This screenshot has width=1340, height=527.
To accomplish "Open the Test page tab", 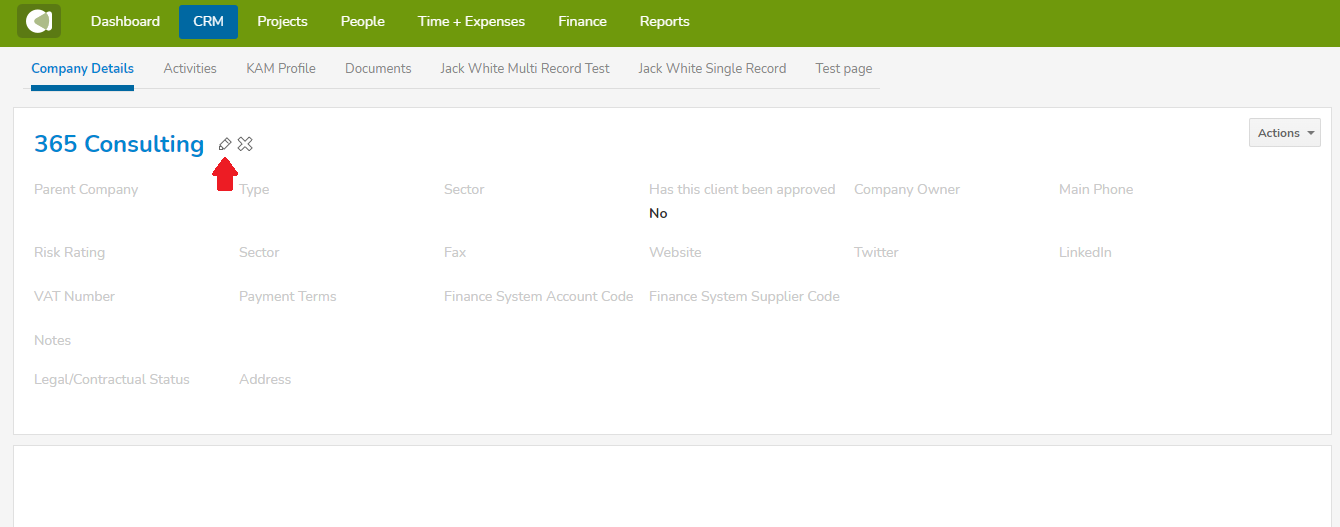I will pos(843,69).
